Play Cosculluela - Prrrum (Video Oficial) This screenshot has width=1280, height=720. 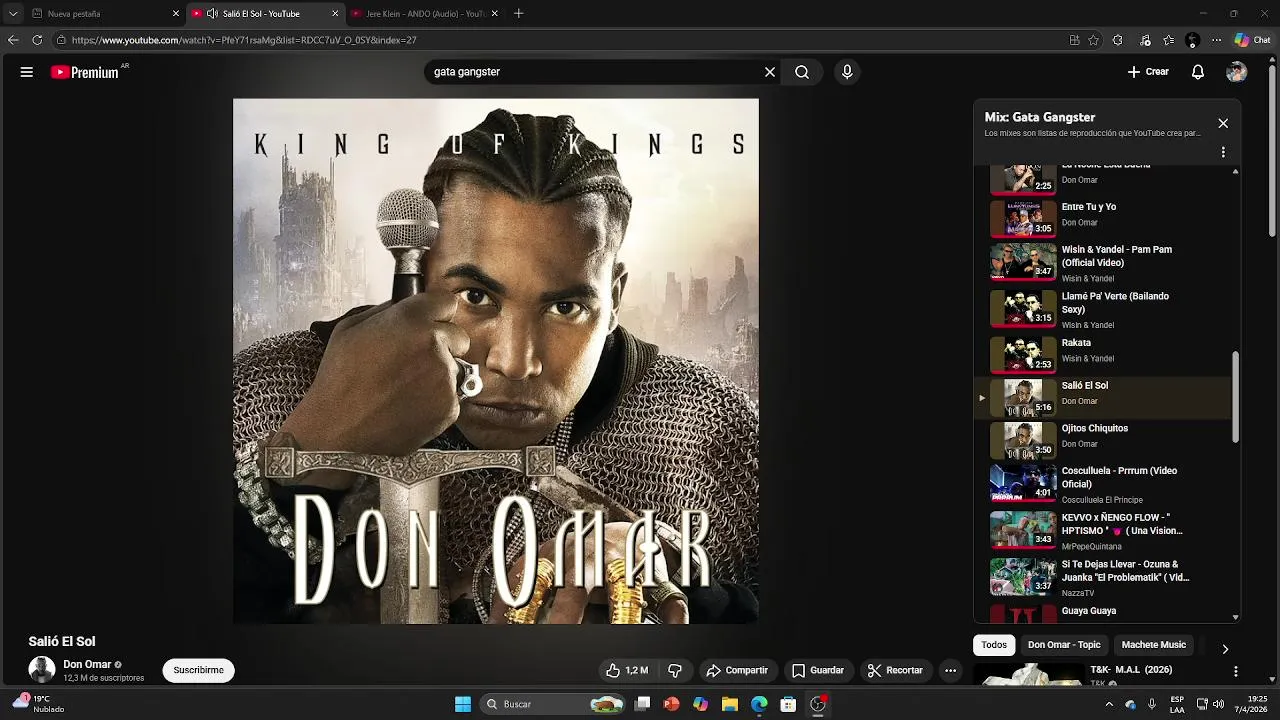point(1103,485)
